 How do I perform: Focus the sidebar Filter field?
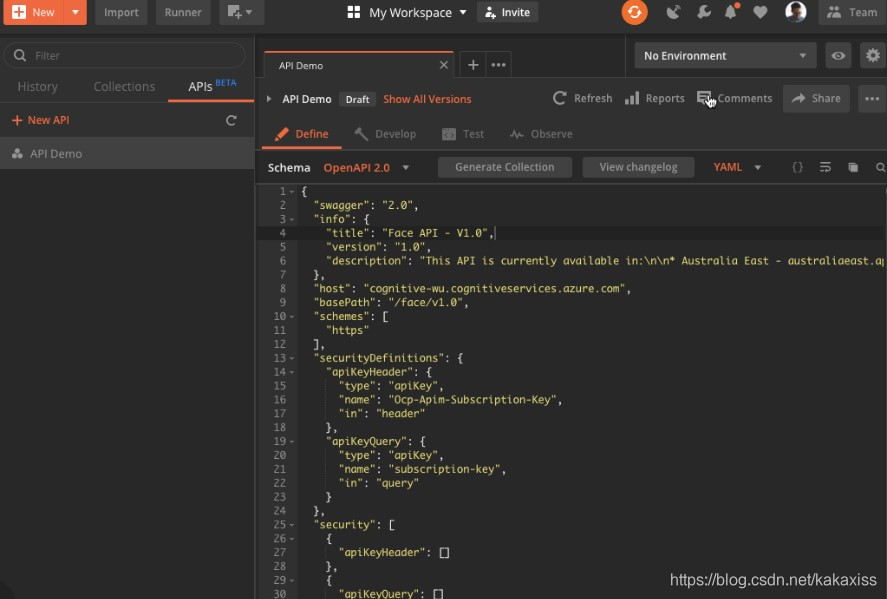click(x=124, y=55)
